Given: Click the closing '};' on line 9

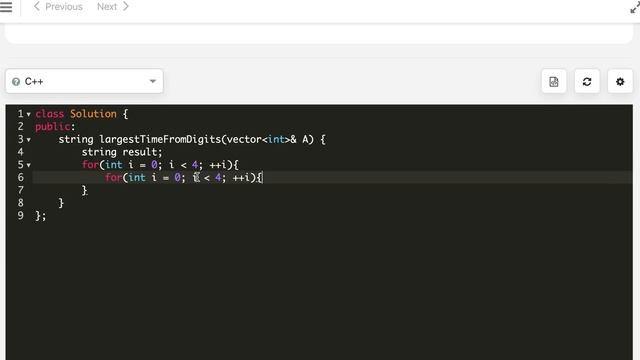Looking at the screenshot, I should tap(40, 216).
